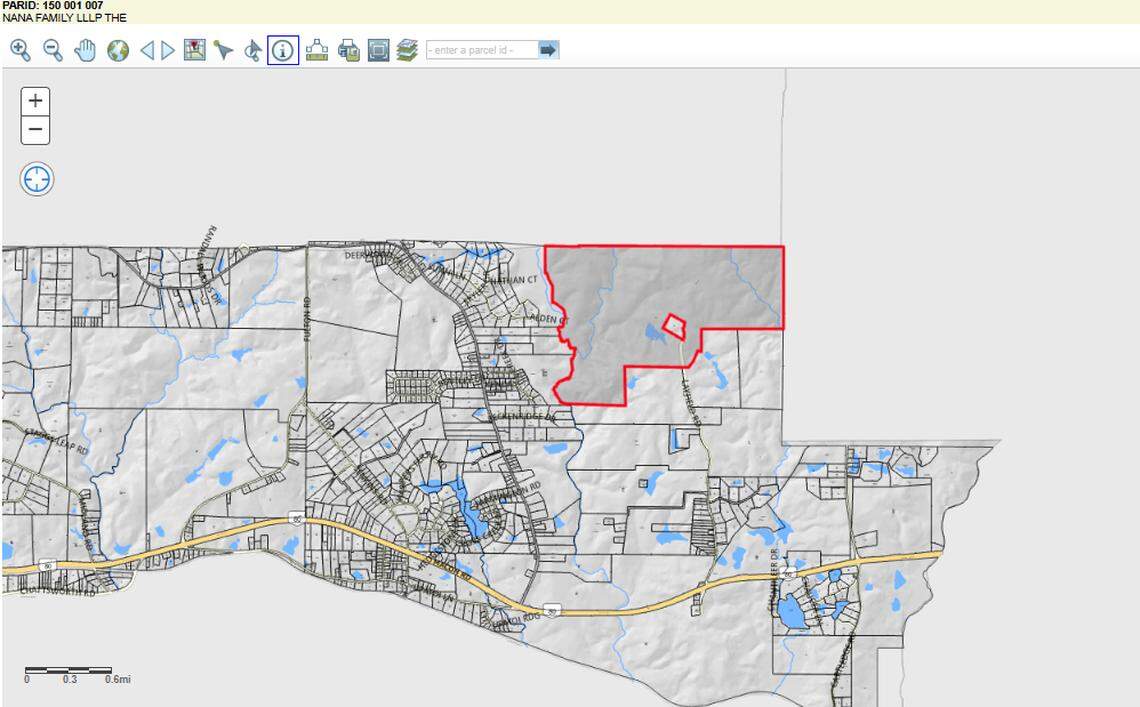Viewport: 1140px width, 707px height.
Task: Zoom out using the minus button
Action: click(x=36, y=130)
